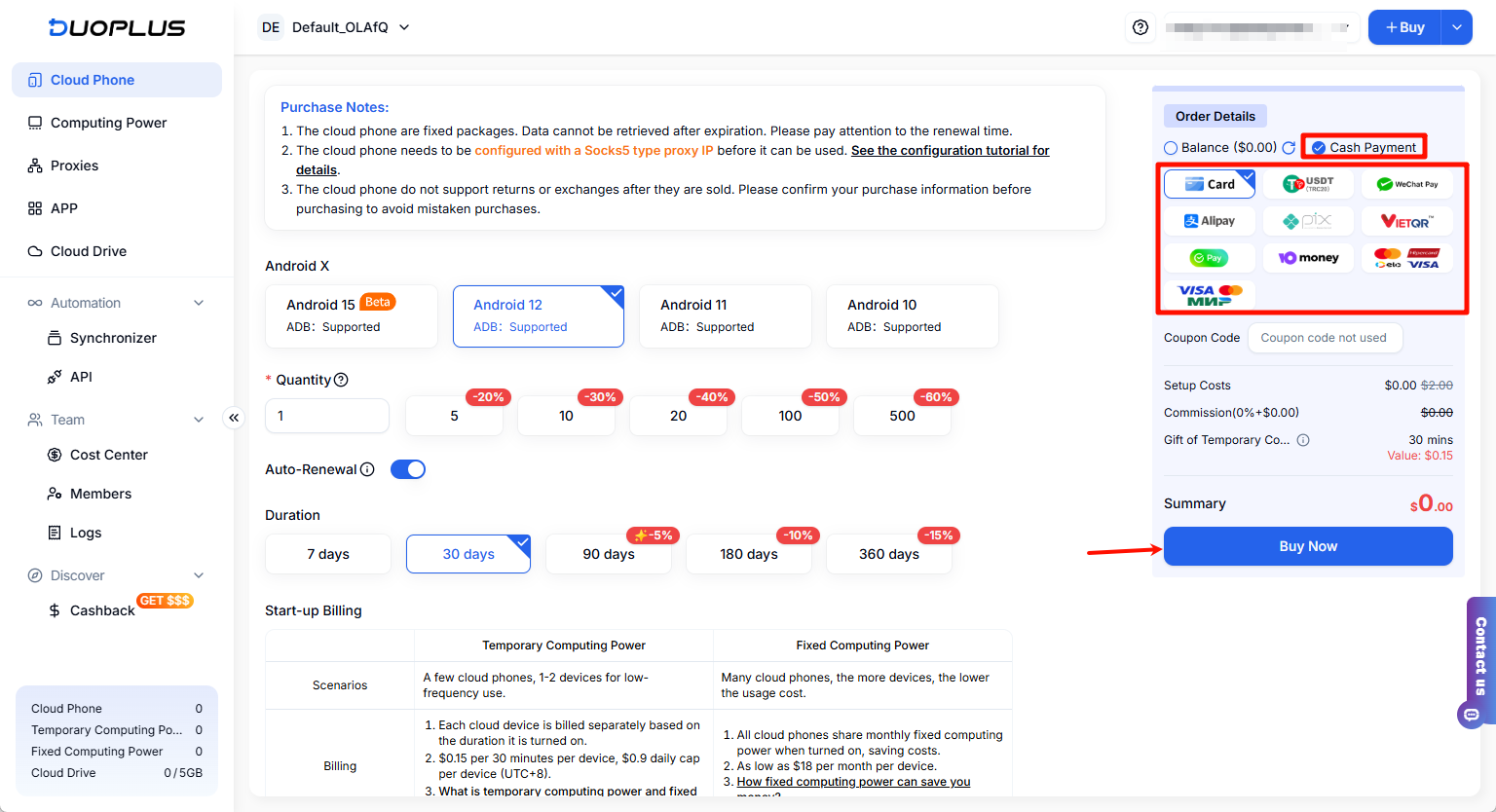This screenshot has height=812, width=1496.
Task: Open the configuration tutorial link
Action: click(950, 151)
